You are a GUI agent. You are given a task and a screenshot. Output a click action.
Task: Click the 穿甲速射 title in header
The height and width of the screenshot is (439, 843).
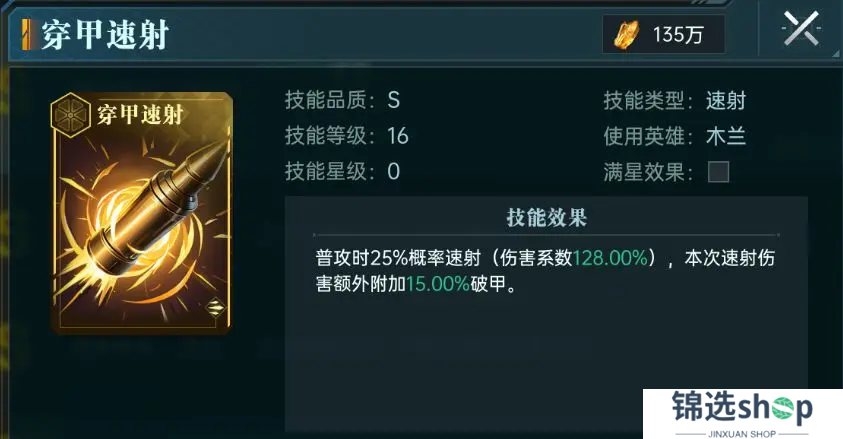(x=105, y=35)
